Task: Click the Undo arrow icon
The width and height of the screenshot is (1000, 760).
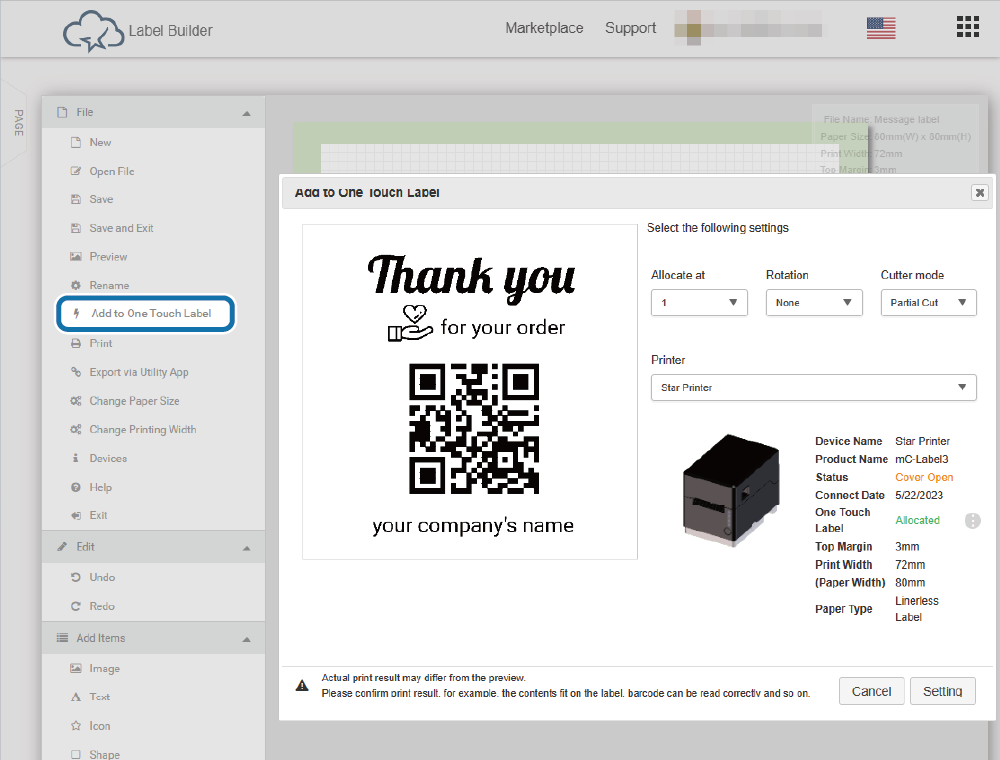Action: 76,577
